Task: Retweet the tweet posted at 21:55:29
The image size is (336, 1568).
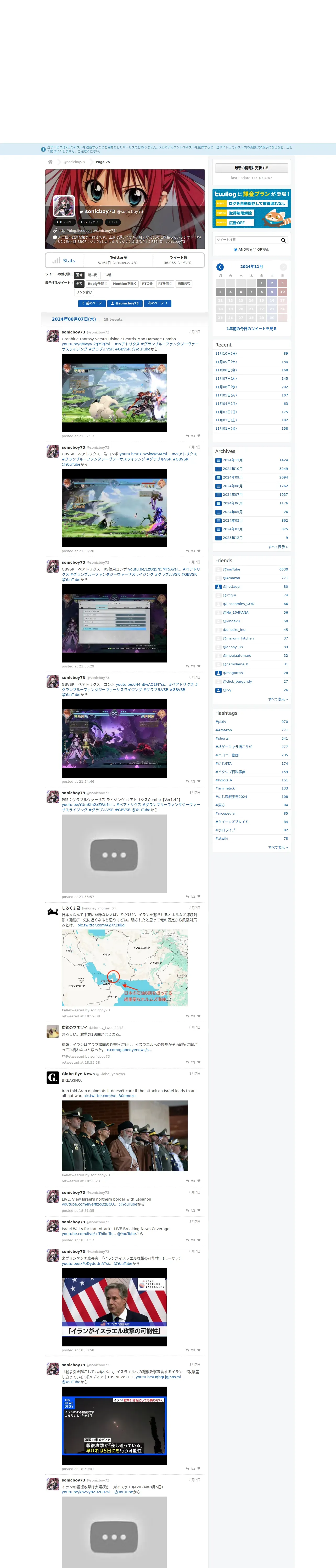Action: pos(193,666)
